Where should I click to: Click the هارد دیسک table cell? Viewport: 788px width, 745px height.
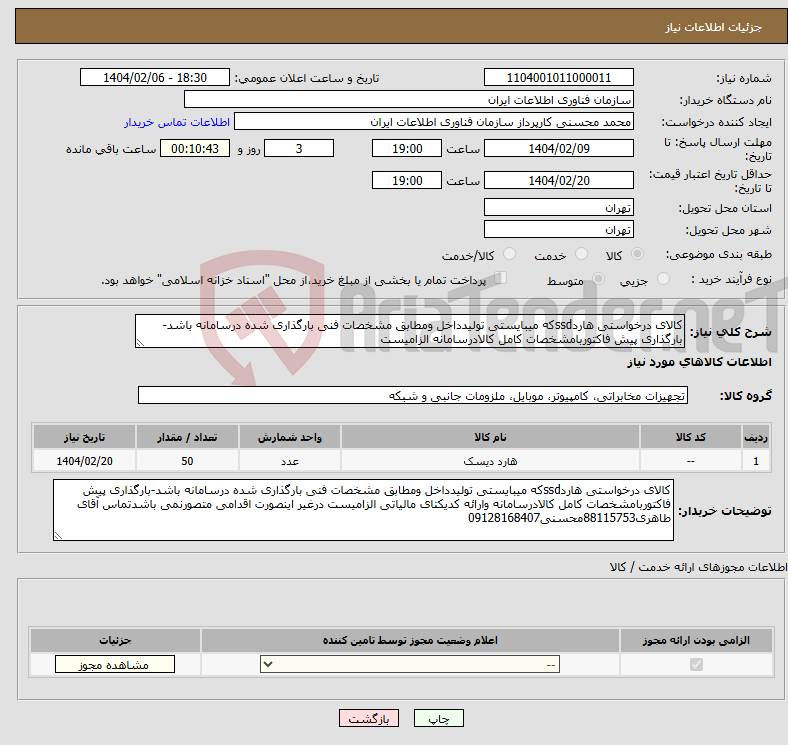coord(490,461)
